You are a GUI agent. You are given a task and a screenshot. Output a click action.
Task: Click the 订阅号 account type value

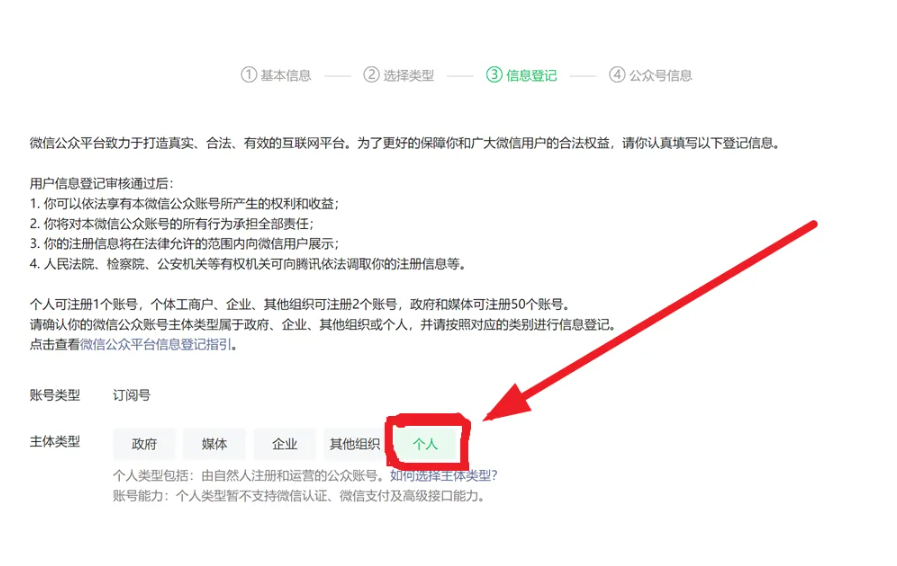[132, 395]
